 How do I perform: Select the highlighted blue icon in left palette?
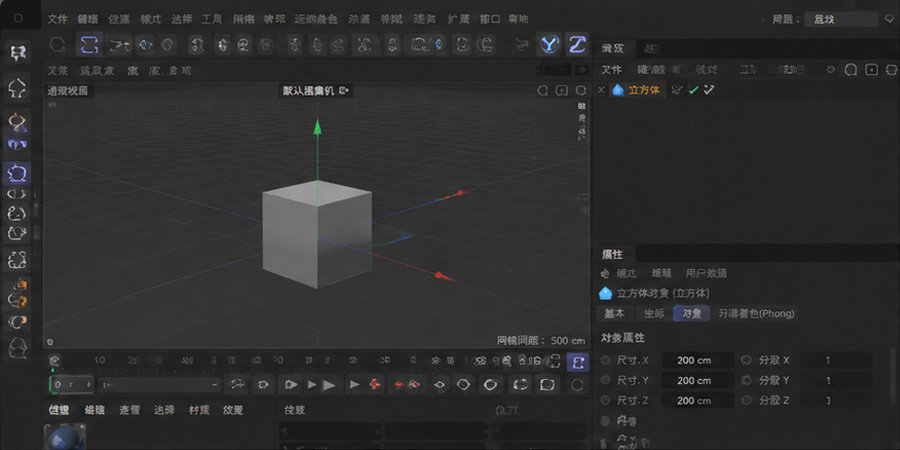[x=17, y=173]
